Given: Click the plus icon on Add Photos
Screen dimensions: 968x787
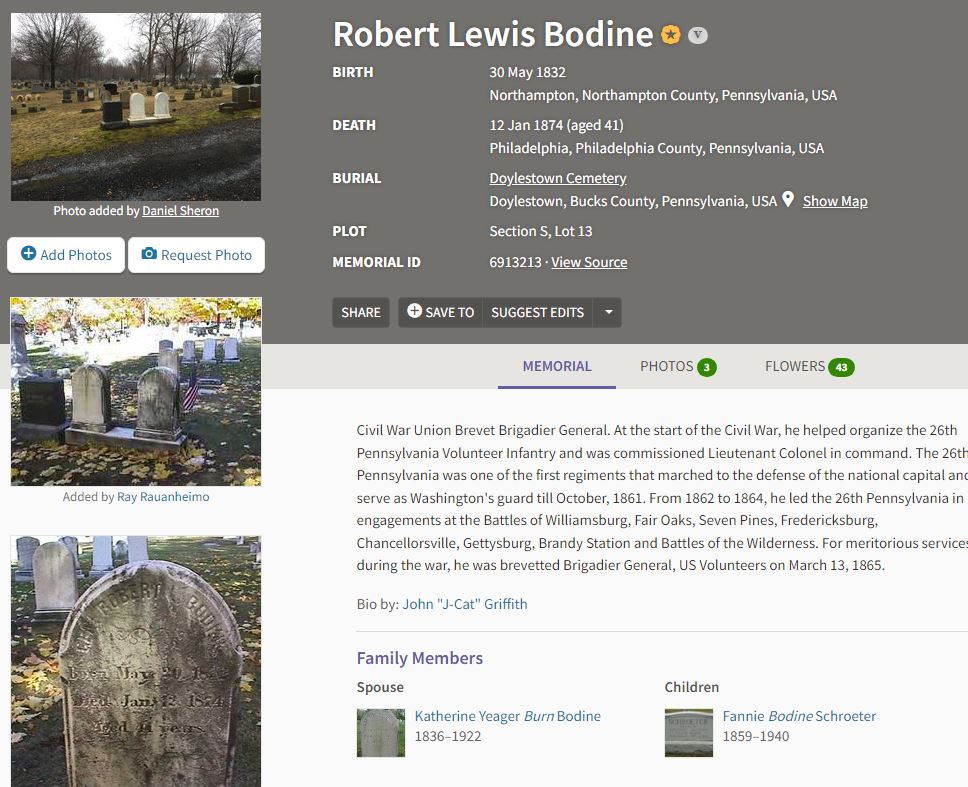Looking at the screenshot, I should click(x=28, y=253).
